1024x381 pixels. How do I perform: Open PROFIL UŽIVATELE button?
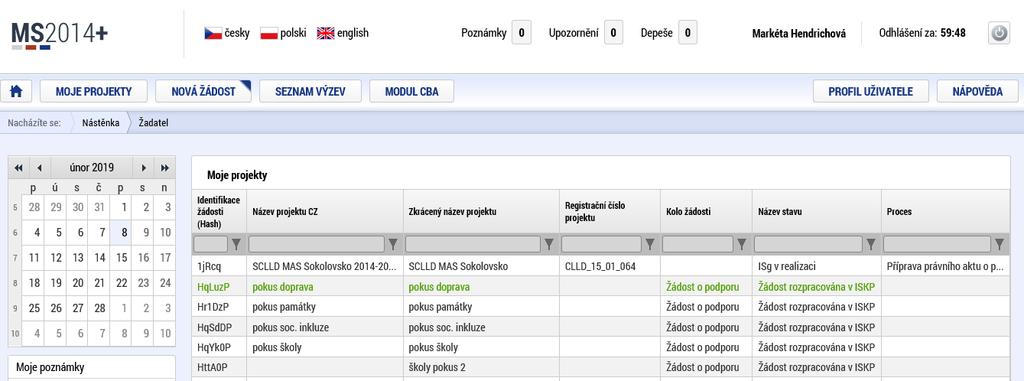(871, 91)
